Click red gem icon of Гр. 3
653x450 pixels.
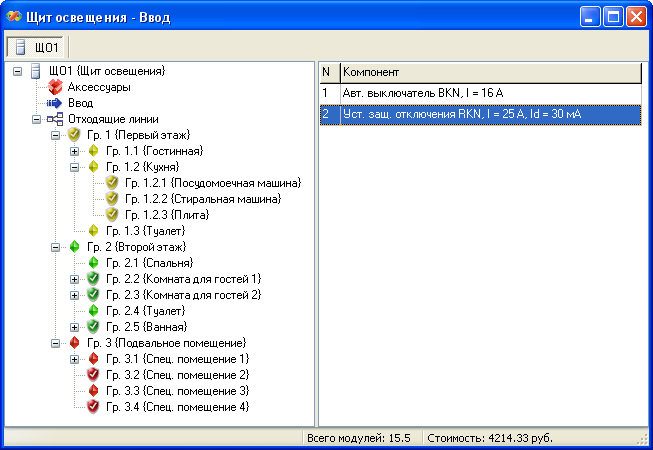pos(74,343)
